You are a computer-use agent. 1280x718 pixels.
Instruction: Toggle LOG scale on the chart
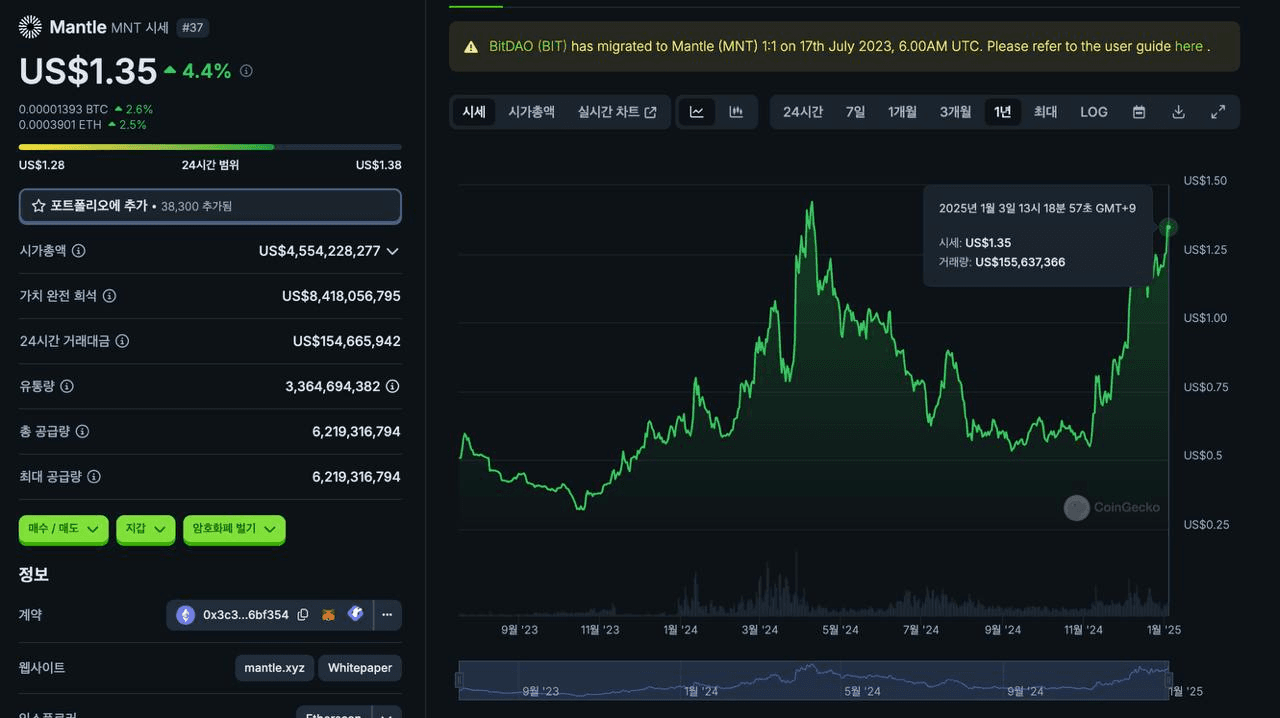1094,112
